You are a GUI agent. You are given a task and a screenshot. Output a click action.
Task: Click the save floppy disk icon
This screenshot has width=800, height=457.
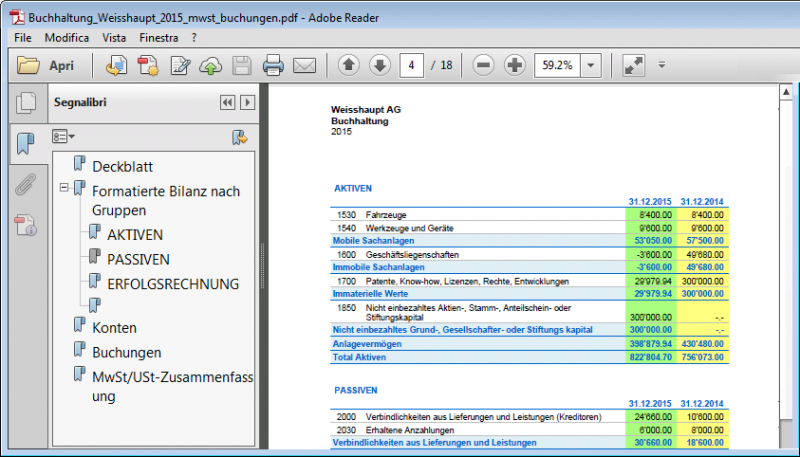coord(242,66)
